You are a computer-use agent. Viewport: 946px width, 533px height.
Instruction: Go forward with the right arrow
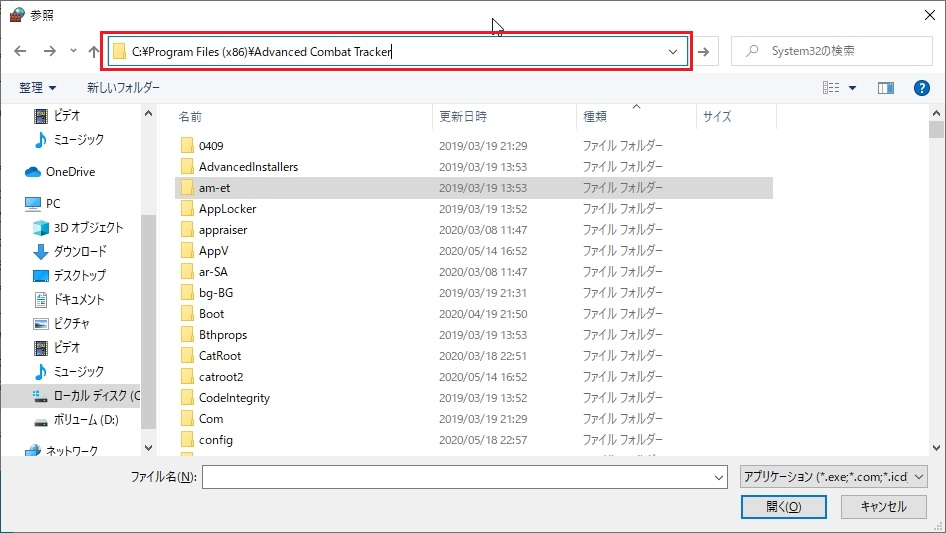(x=49, y=51)
